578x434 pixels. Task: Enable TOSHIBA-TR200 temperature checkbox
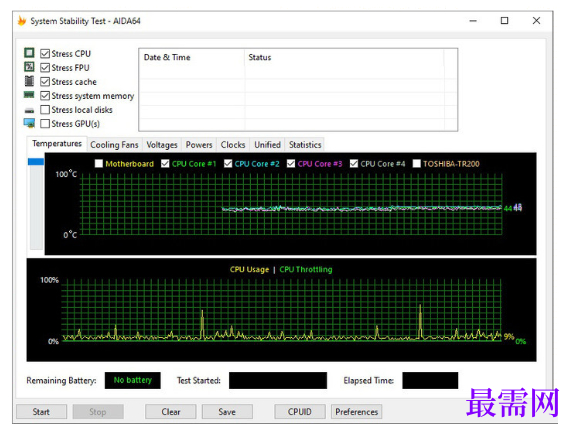(x=417, y=163)
